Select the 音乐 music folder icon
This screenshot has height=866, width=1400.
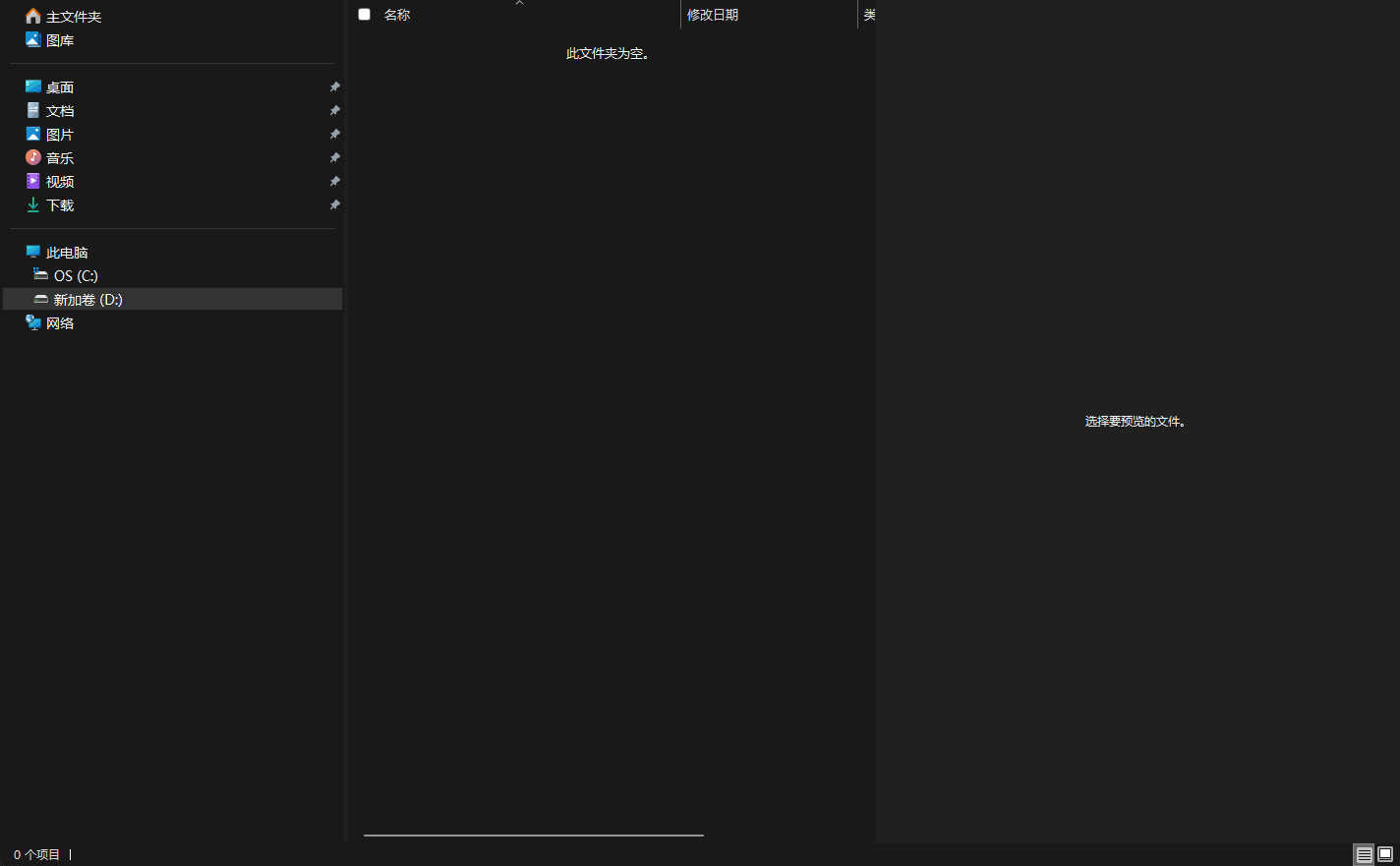click(x=33, y=157)
